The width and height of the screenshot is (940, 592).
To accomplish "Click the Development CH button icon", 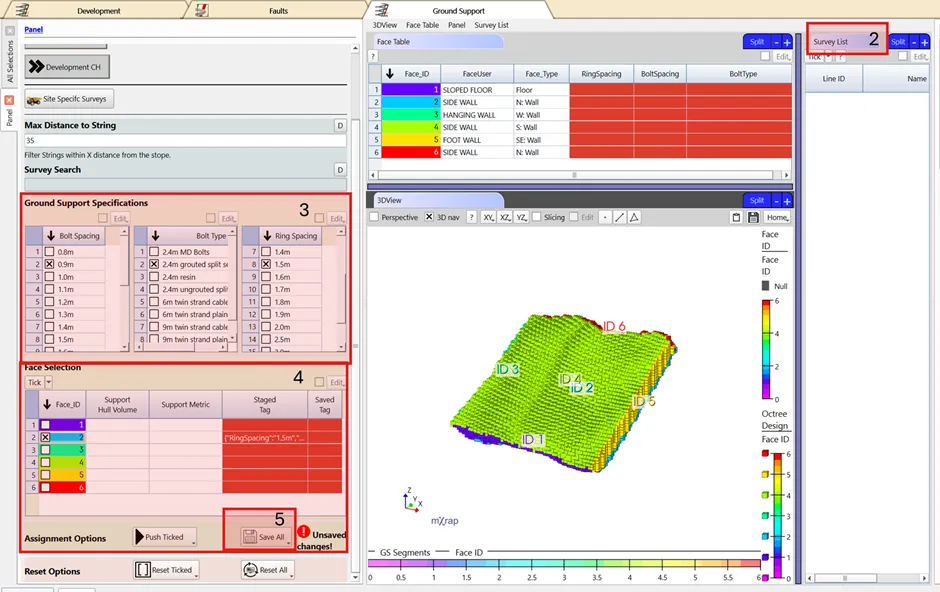I will click(35, 67).
